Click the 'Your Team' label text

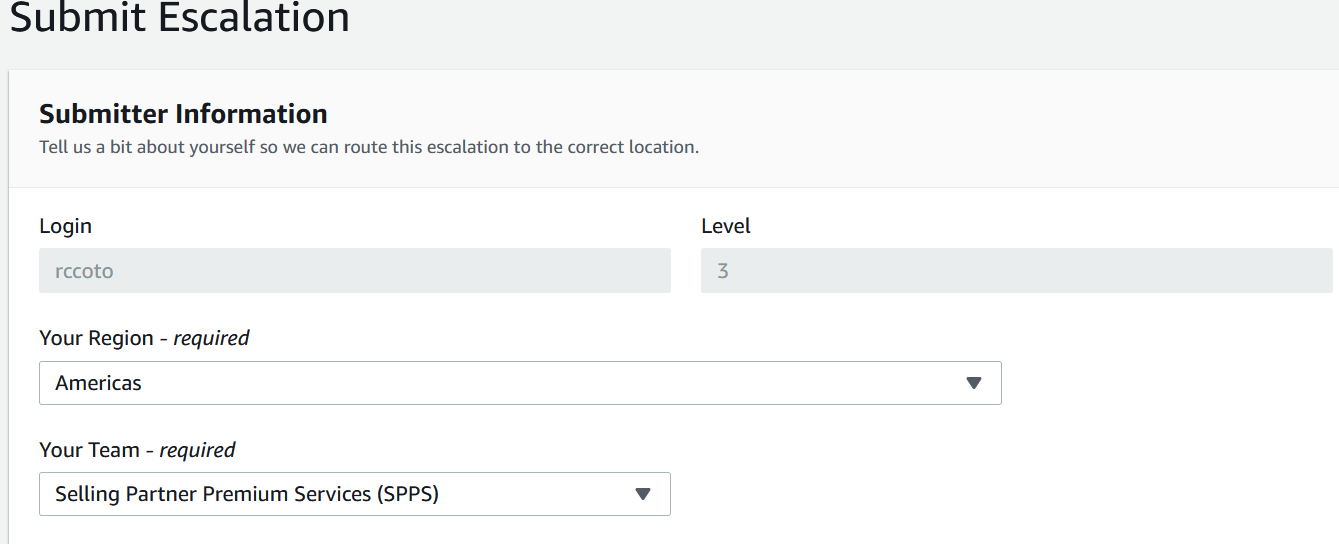tap(89, 450)
